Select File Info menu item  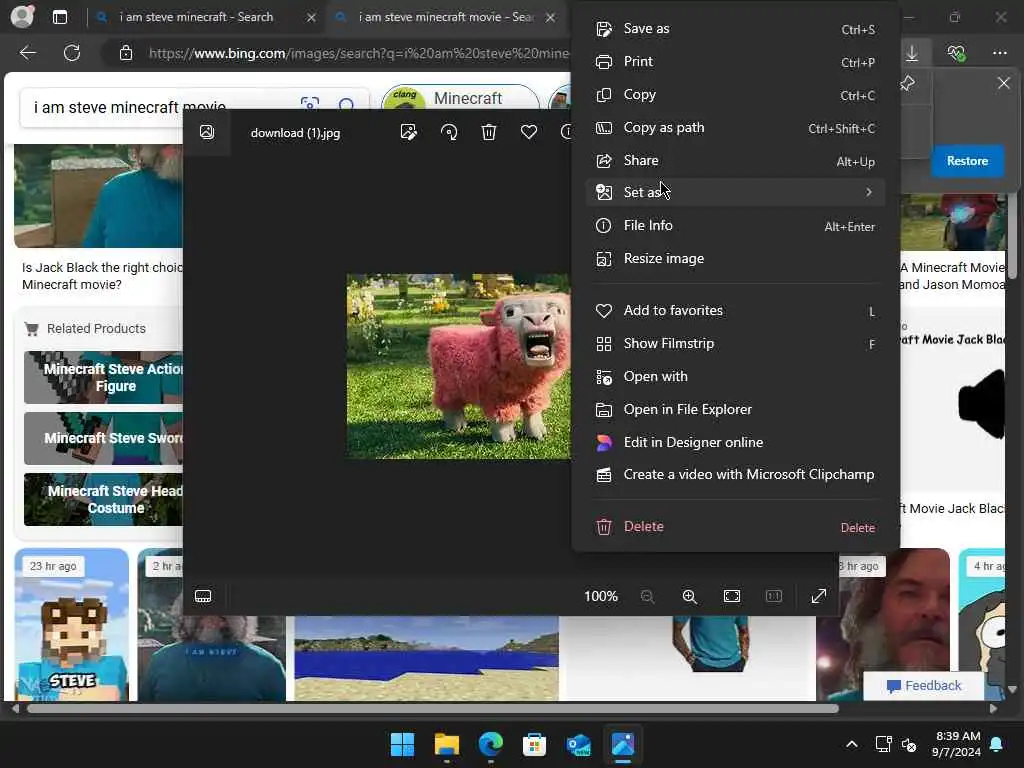click(735, 225)
